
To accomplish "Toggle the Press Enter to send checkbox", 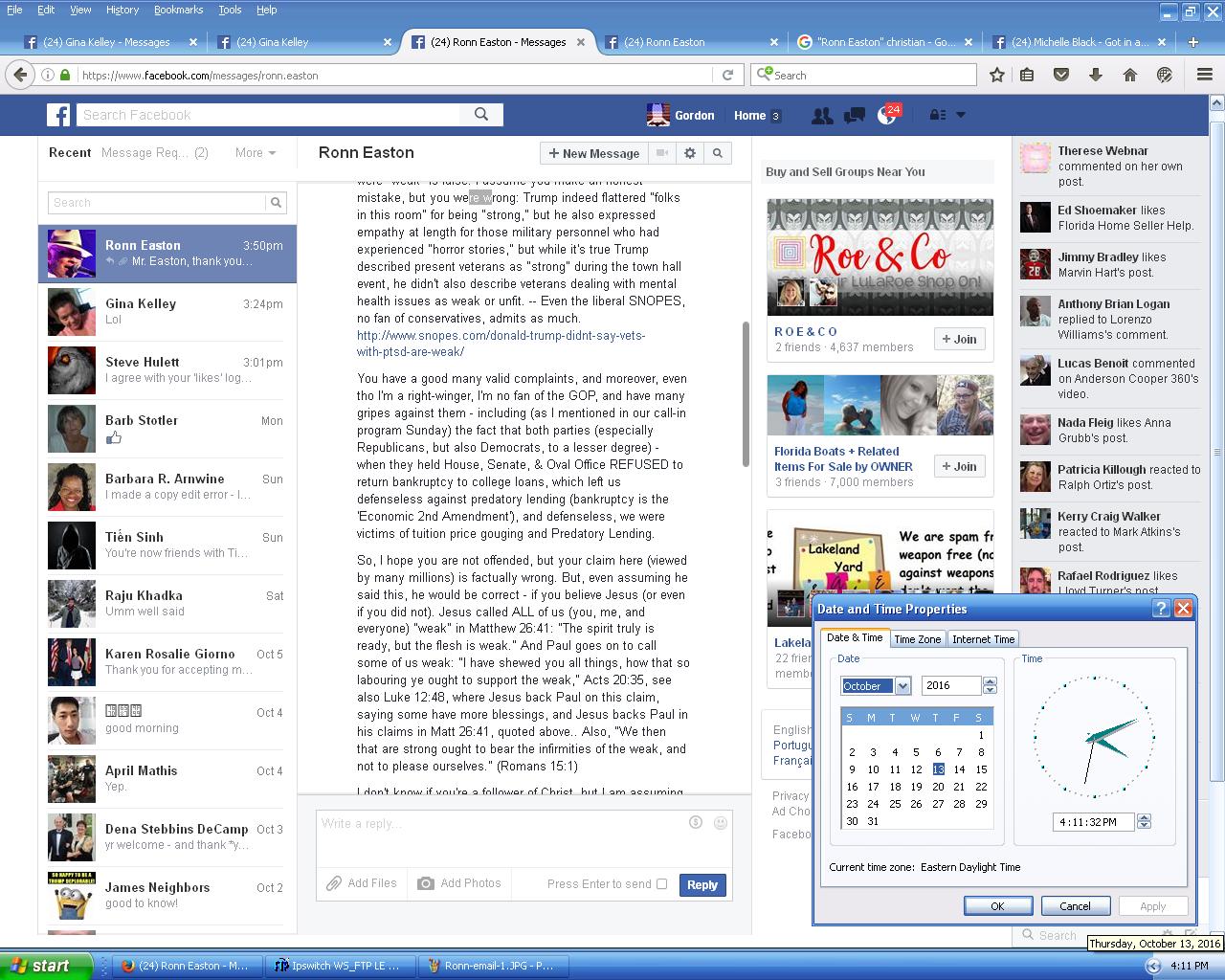I will 661,883.
